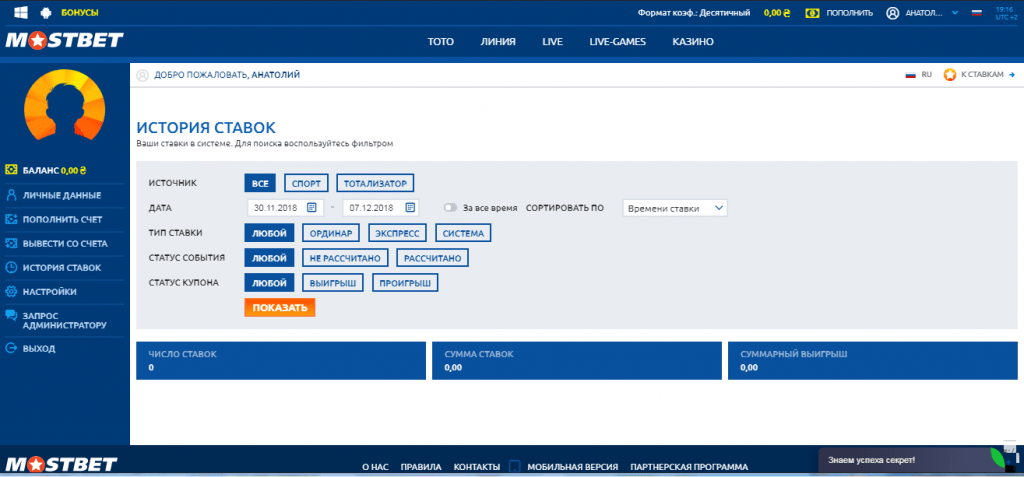Click the bet history clock icon
The width and height of the screenshot is (1024, 477).
click(10, 267)
